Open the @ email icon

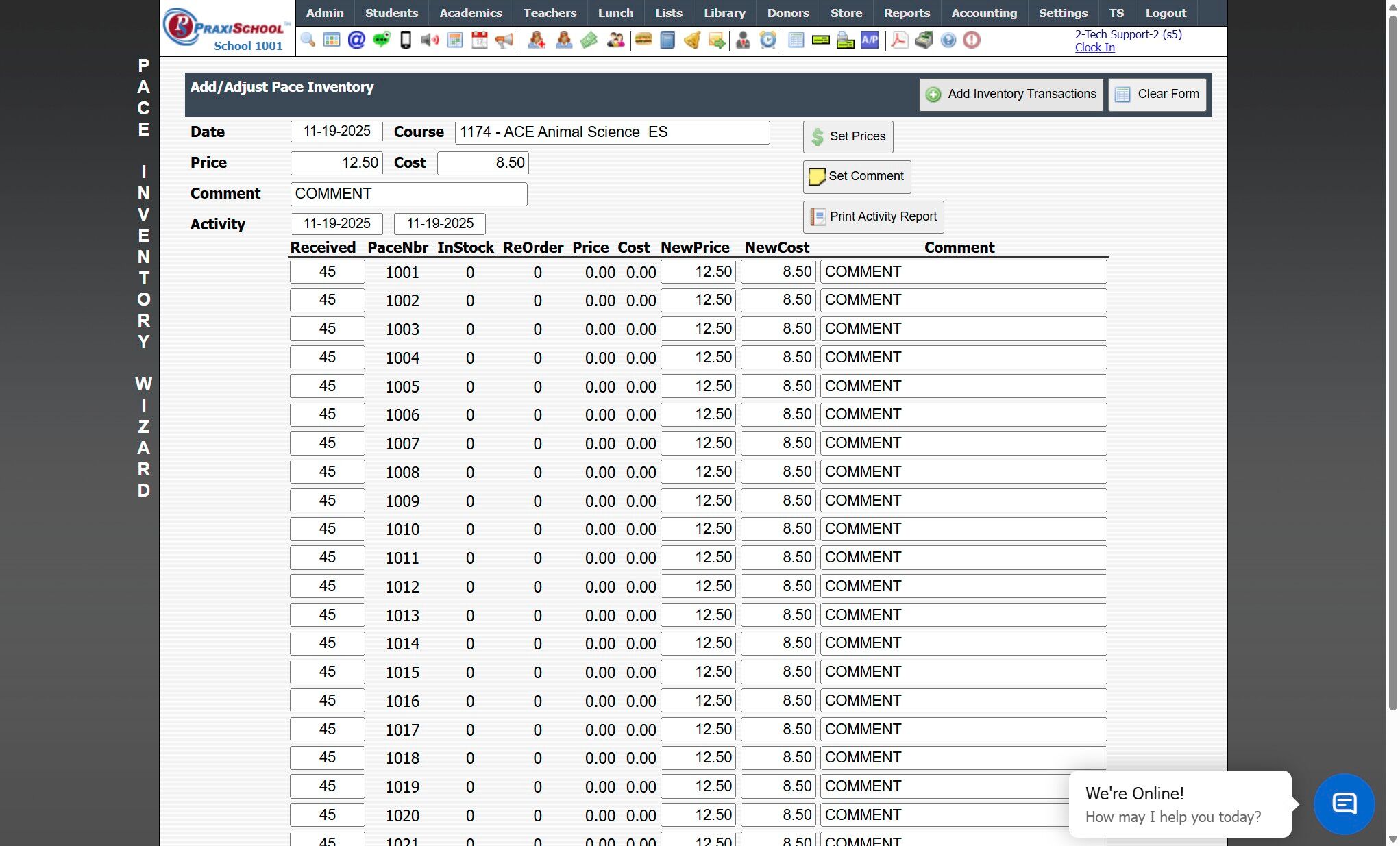(x=356, y=40)
